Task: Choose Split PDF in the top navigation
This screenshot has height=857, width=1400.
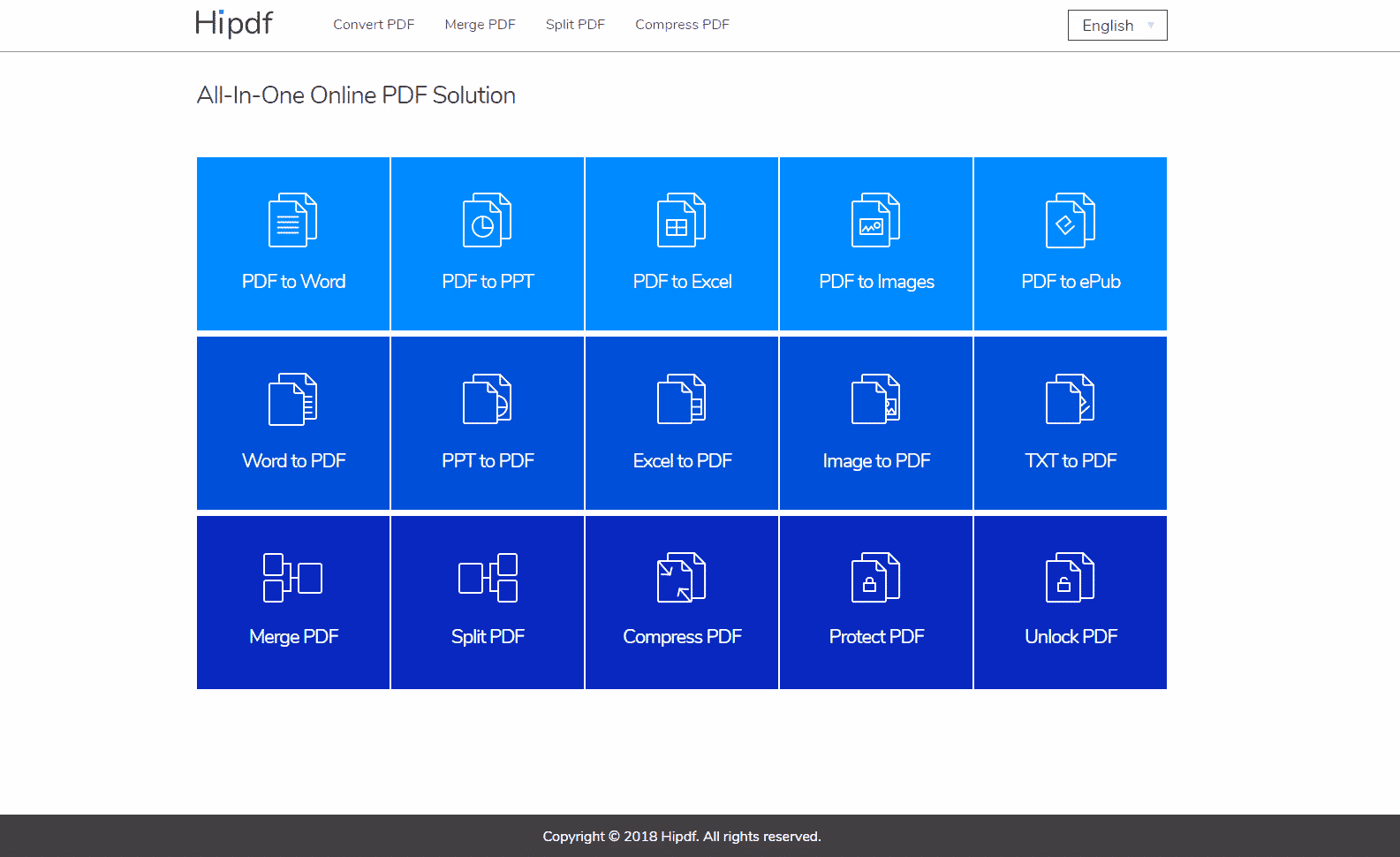Action: 575,25
